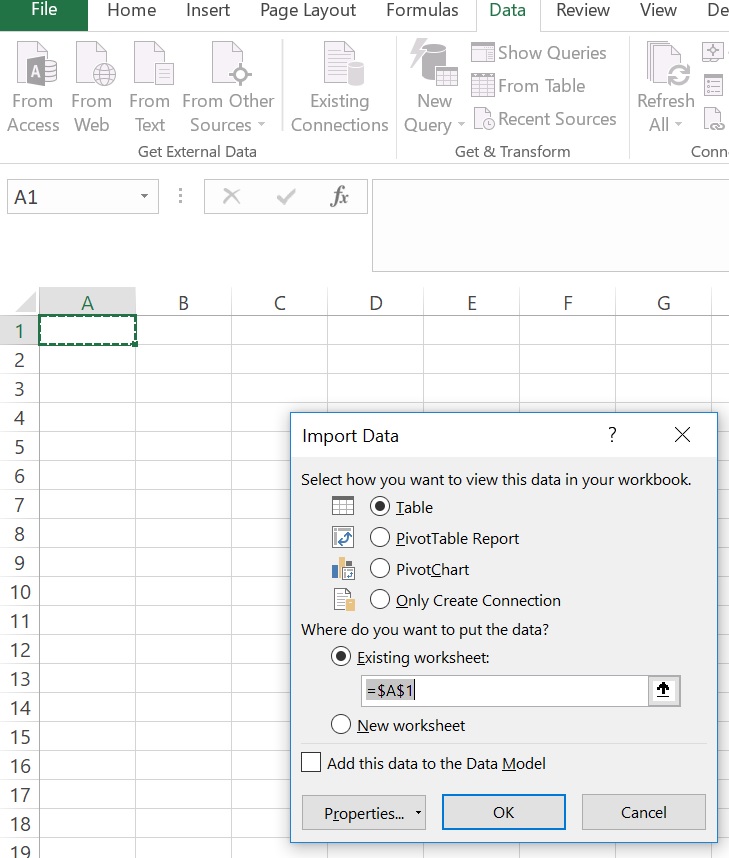Open the From Other Sources menu

228,88
